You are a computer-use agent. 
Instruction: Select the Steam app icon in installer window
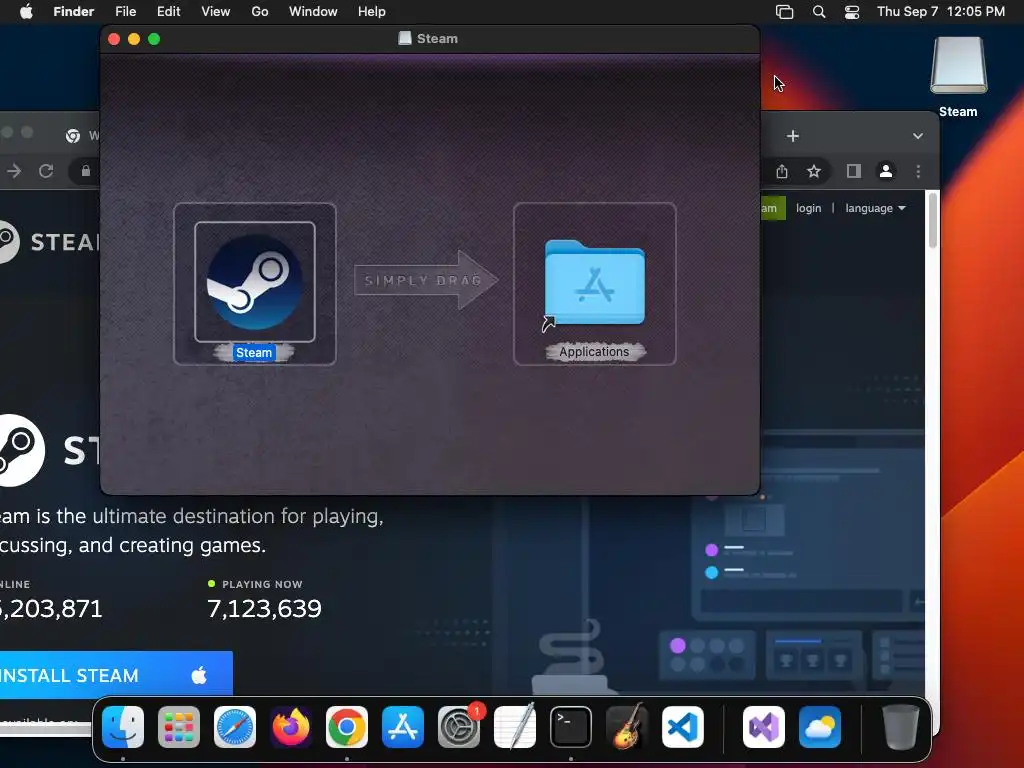(255, 282)
